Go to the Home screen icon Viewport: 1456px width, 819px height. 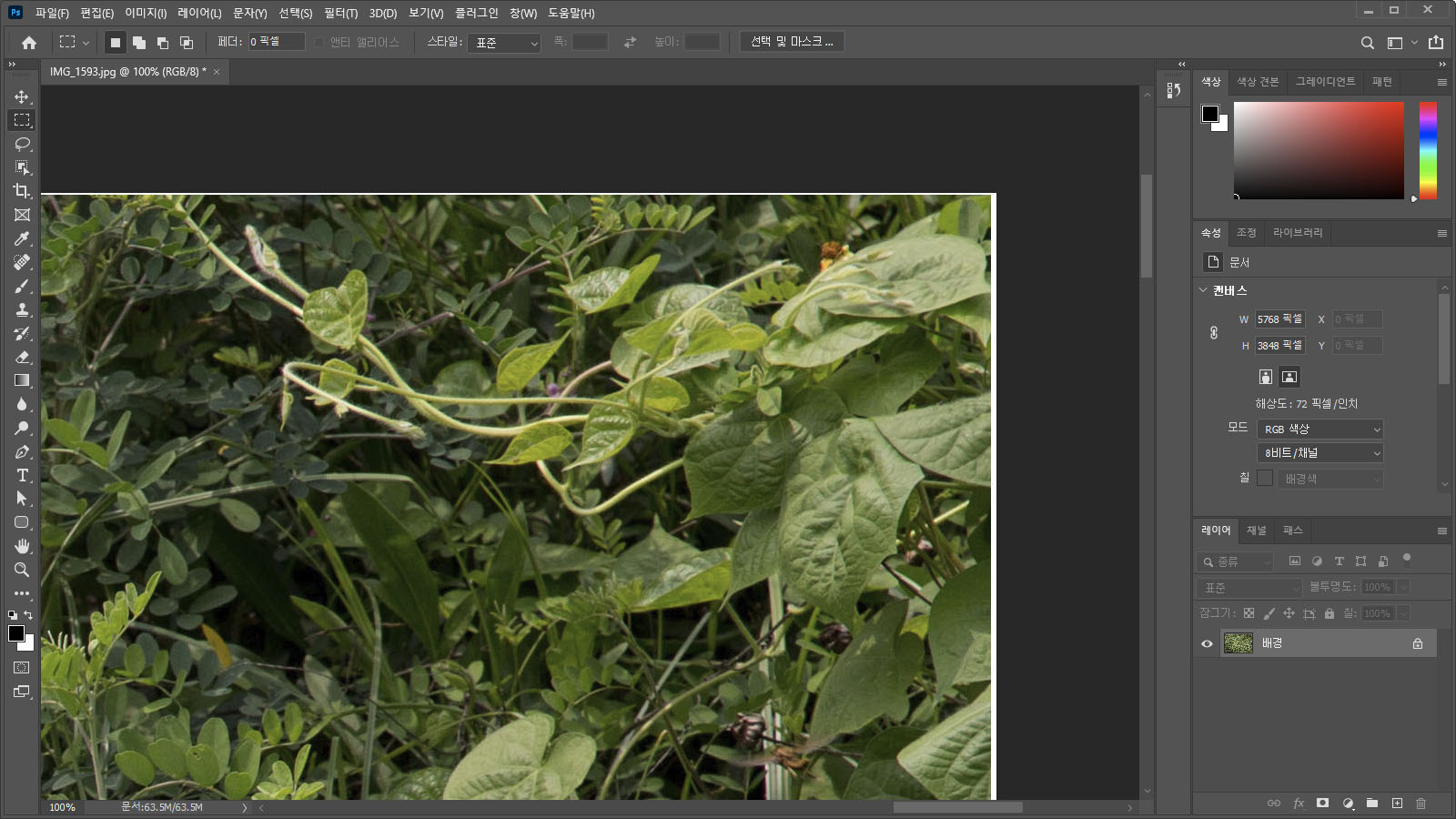(x=29, y=42)
